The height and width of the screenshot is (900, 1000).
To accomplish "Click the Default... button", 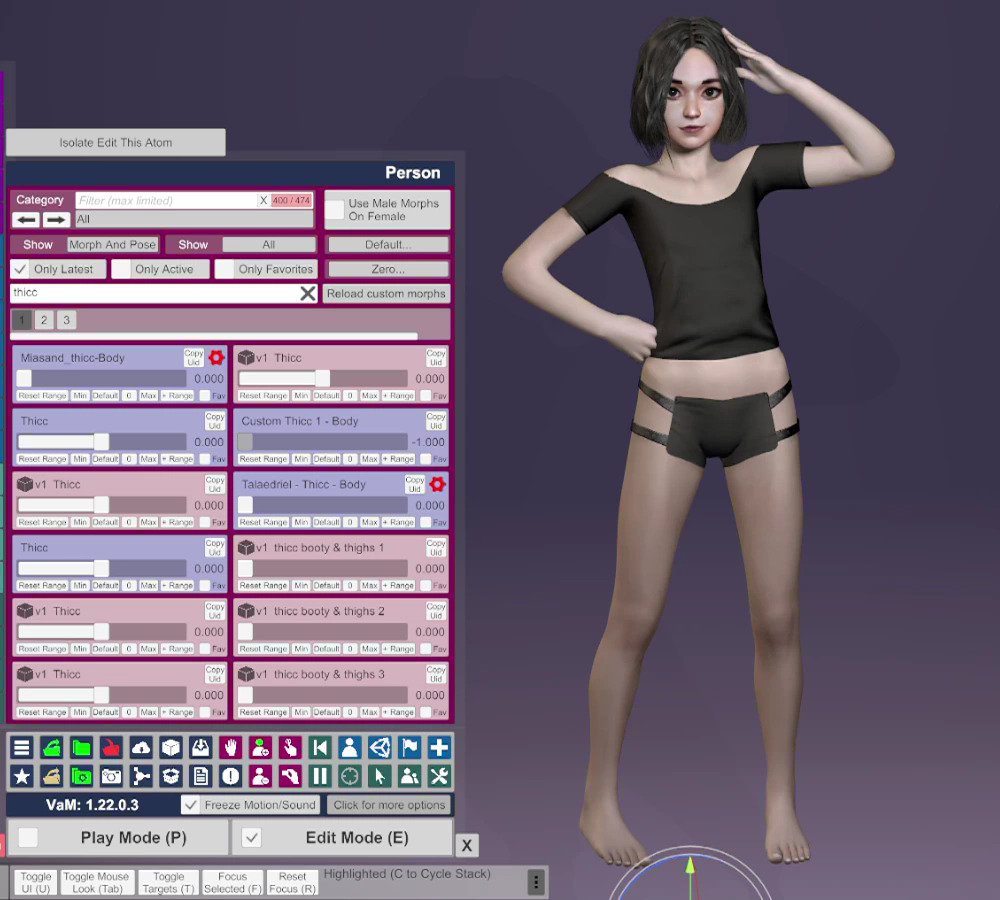I will click(x=388, y=244).
